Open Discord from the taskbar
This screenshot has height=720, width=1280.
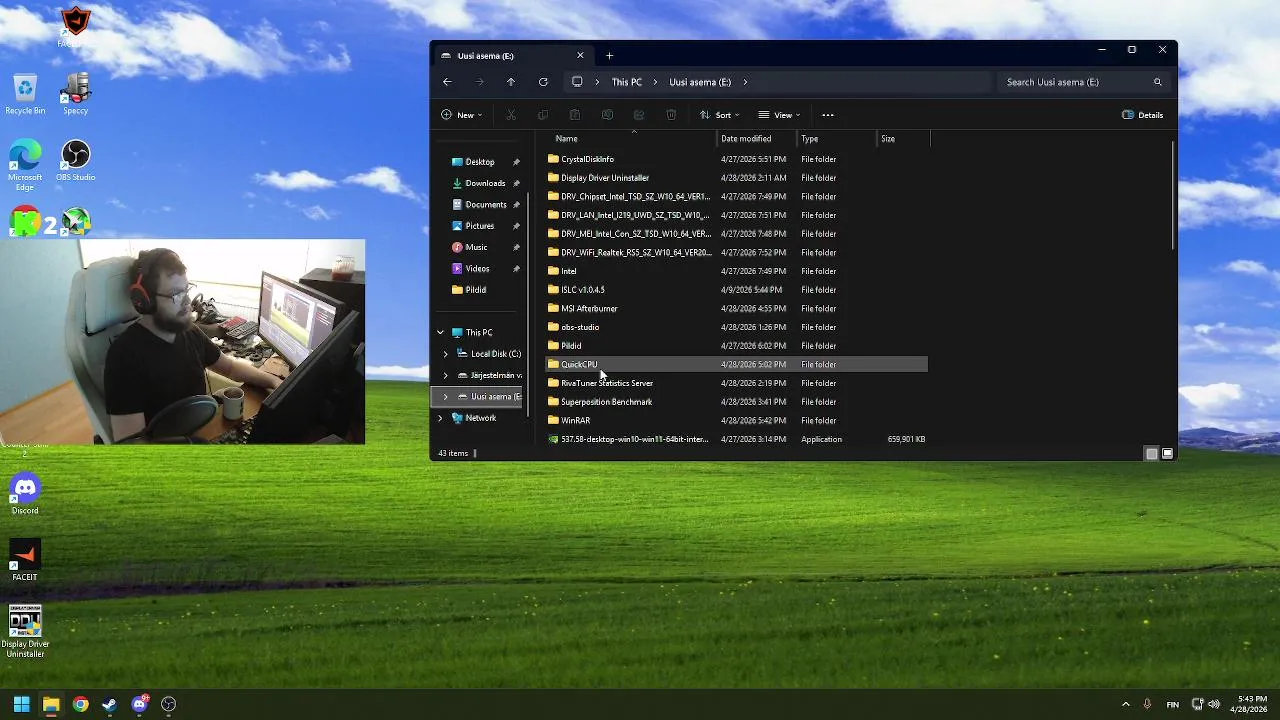pos(139,704)
